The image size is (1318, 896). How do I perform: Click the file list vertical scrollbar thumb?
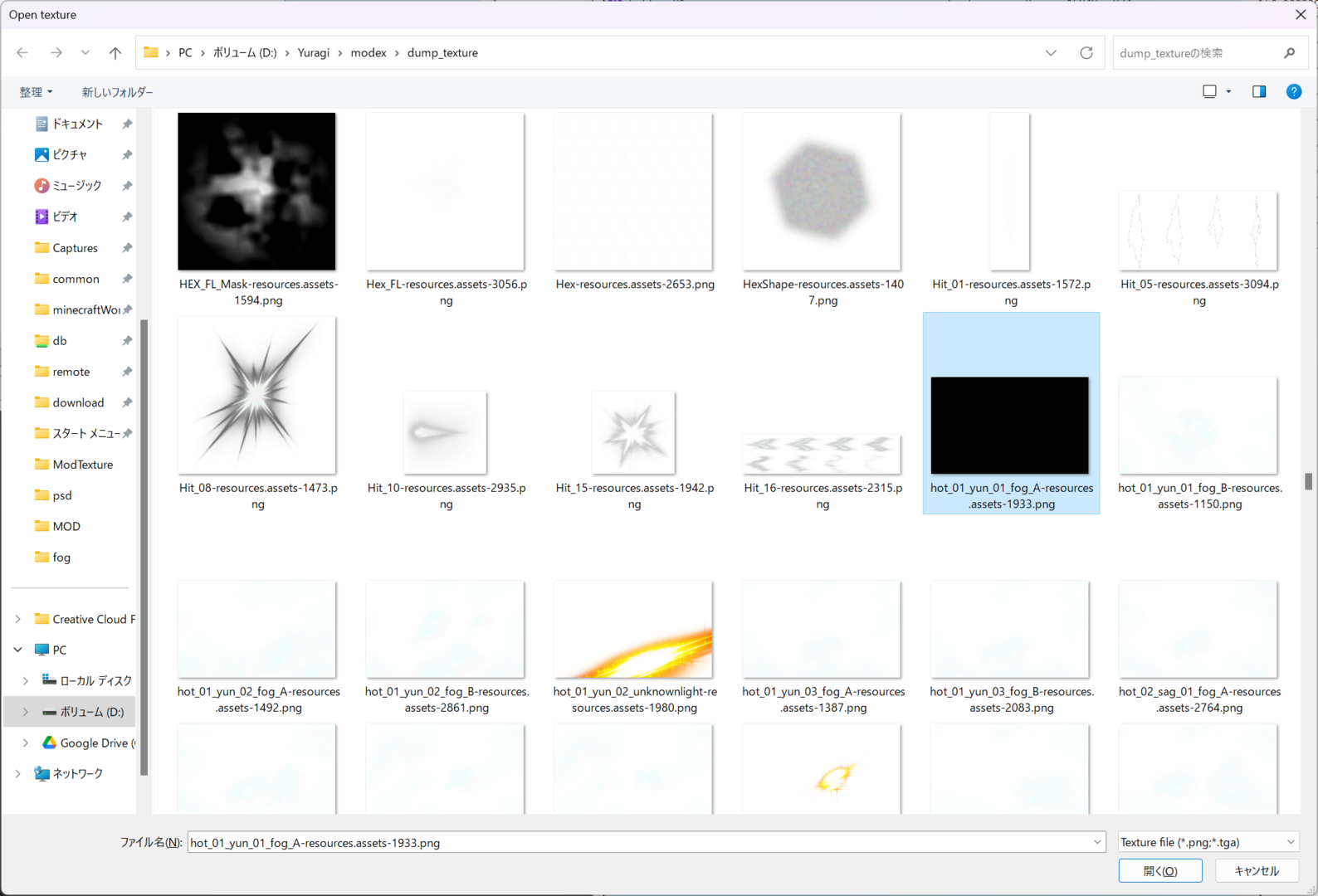pyautogui.click(x=1309, y=482)
